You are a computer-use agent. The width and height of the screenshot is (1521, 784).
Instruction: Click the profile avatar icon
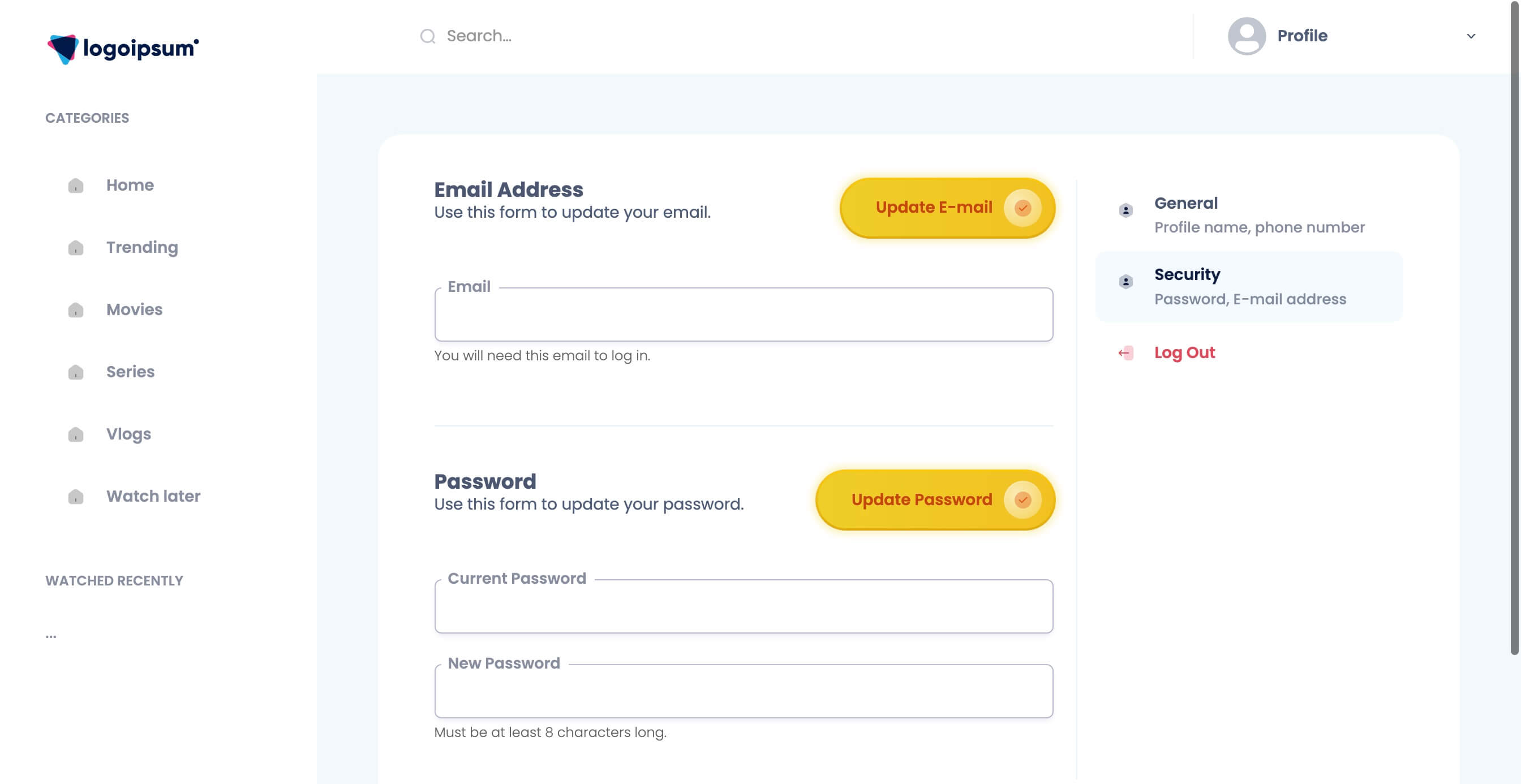click(x=1247, y=36)
